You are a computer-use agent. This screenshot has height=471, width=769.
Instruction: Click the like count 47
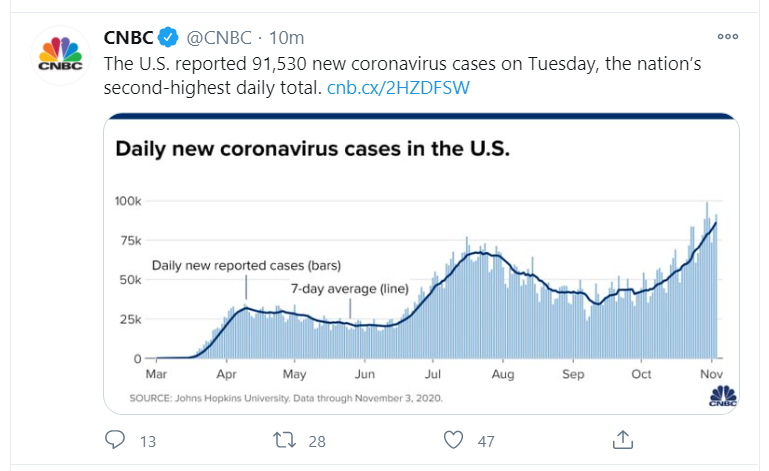tap(488, 440)
